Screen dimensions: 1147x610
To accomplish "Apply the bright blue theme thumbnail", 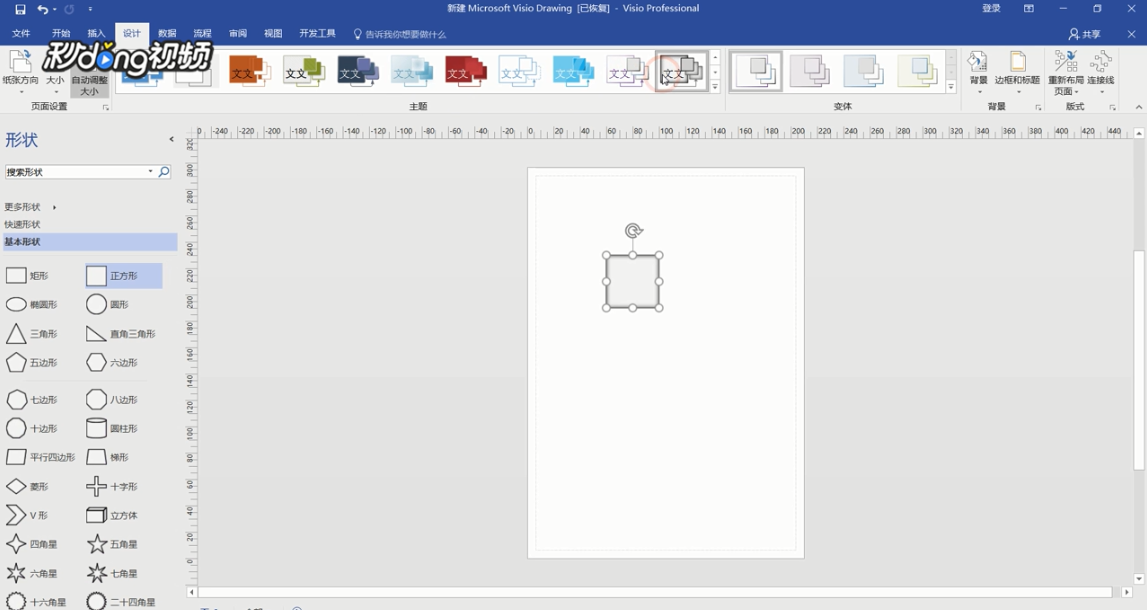I will coord(573,71).
